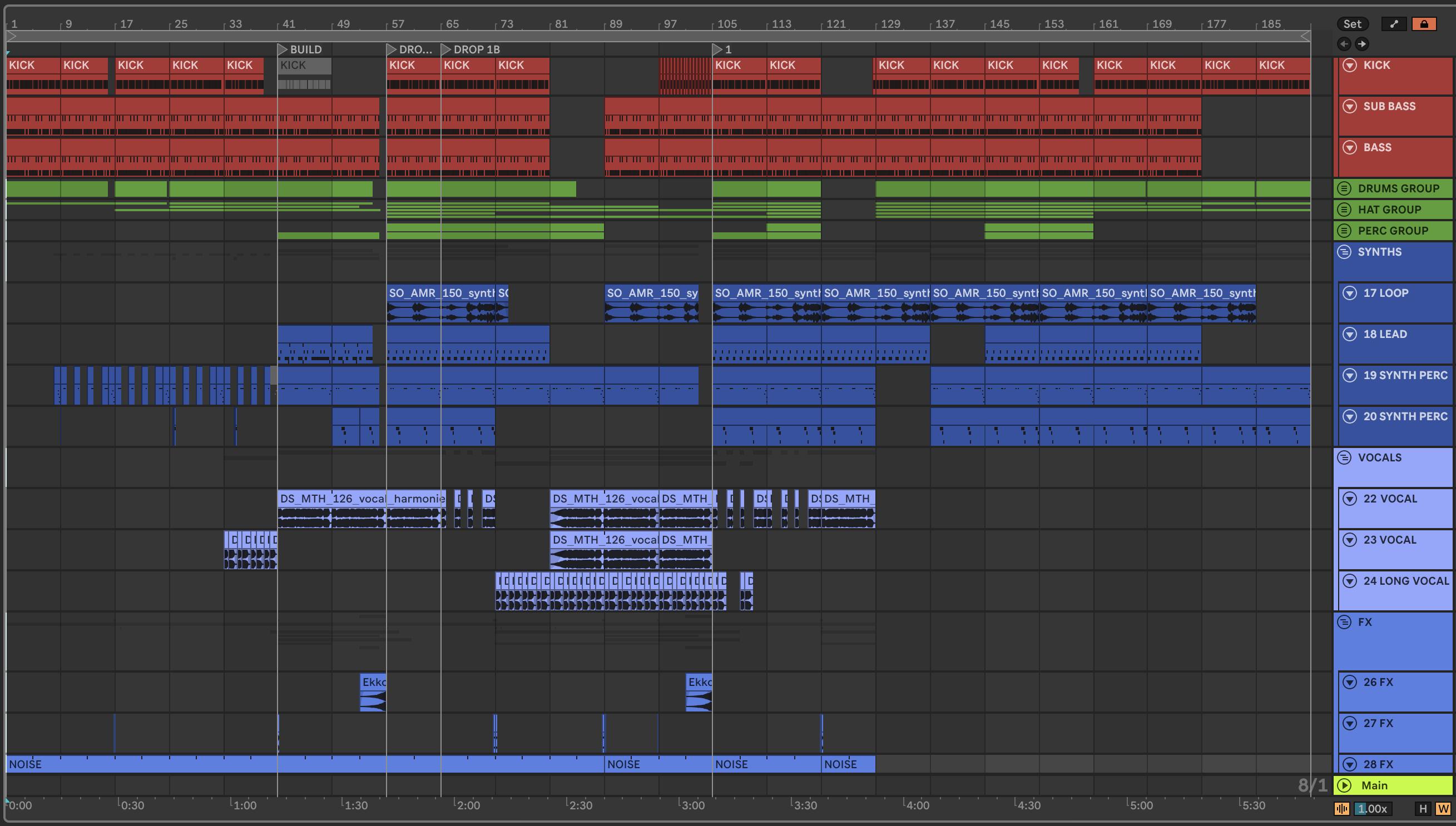
Task: Unfold the 22 VOCAL track
Action: point(1350,499)
